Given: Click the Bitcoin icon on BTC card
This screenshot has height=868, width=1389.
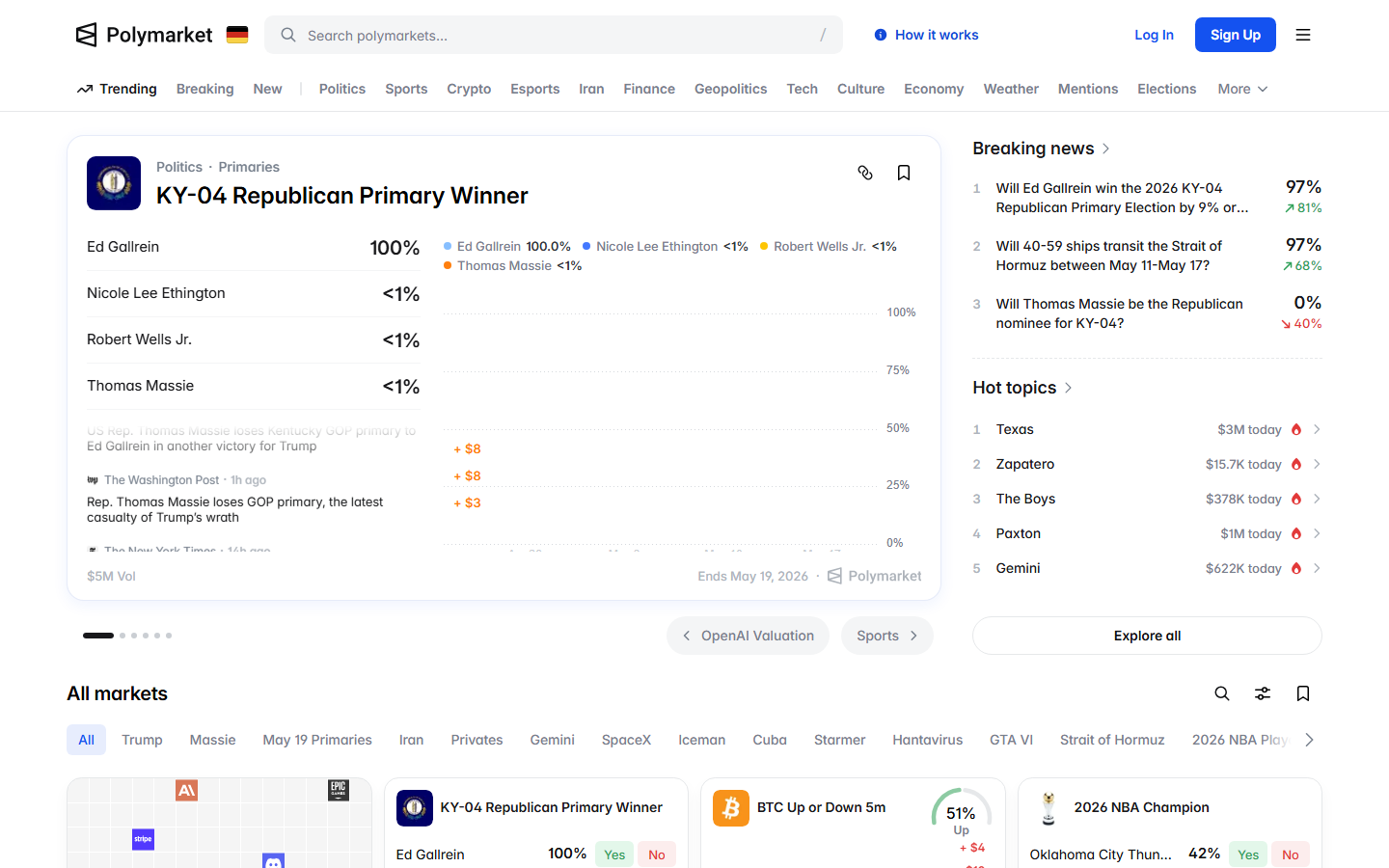Looking at the screenshot, I should [x=731, y=808].
